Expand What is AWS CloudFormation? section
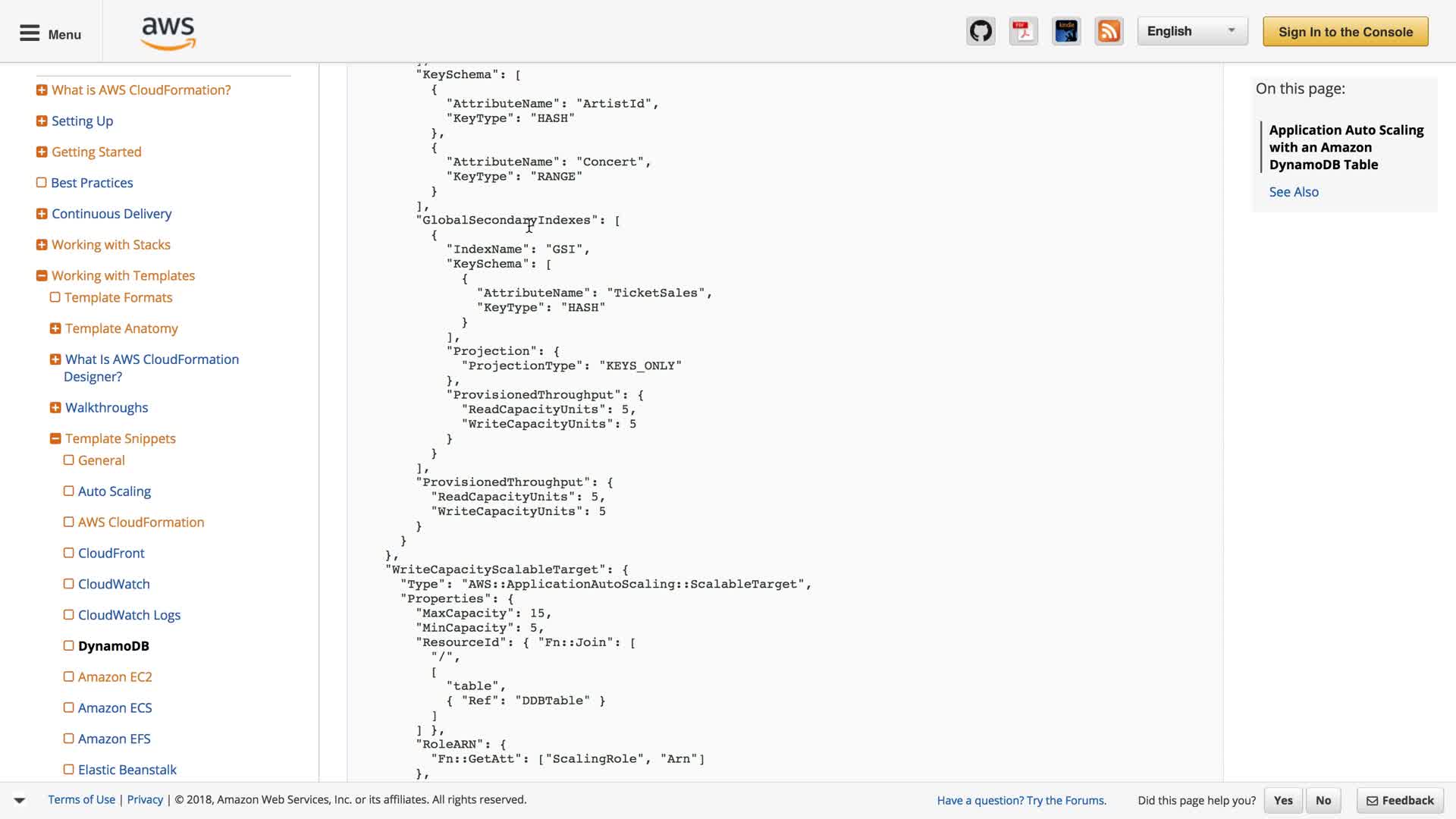Viewport: 1456px width, 819px height. tap(42, 90)
